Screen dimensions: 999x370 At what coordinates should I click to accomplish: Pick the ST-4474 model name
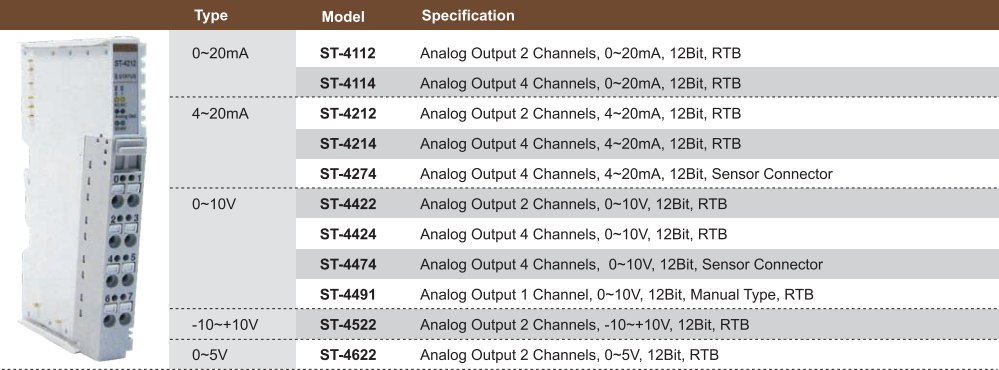tap(348, 264)
